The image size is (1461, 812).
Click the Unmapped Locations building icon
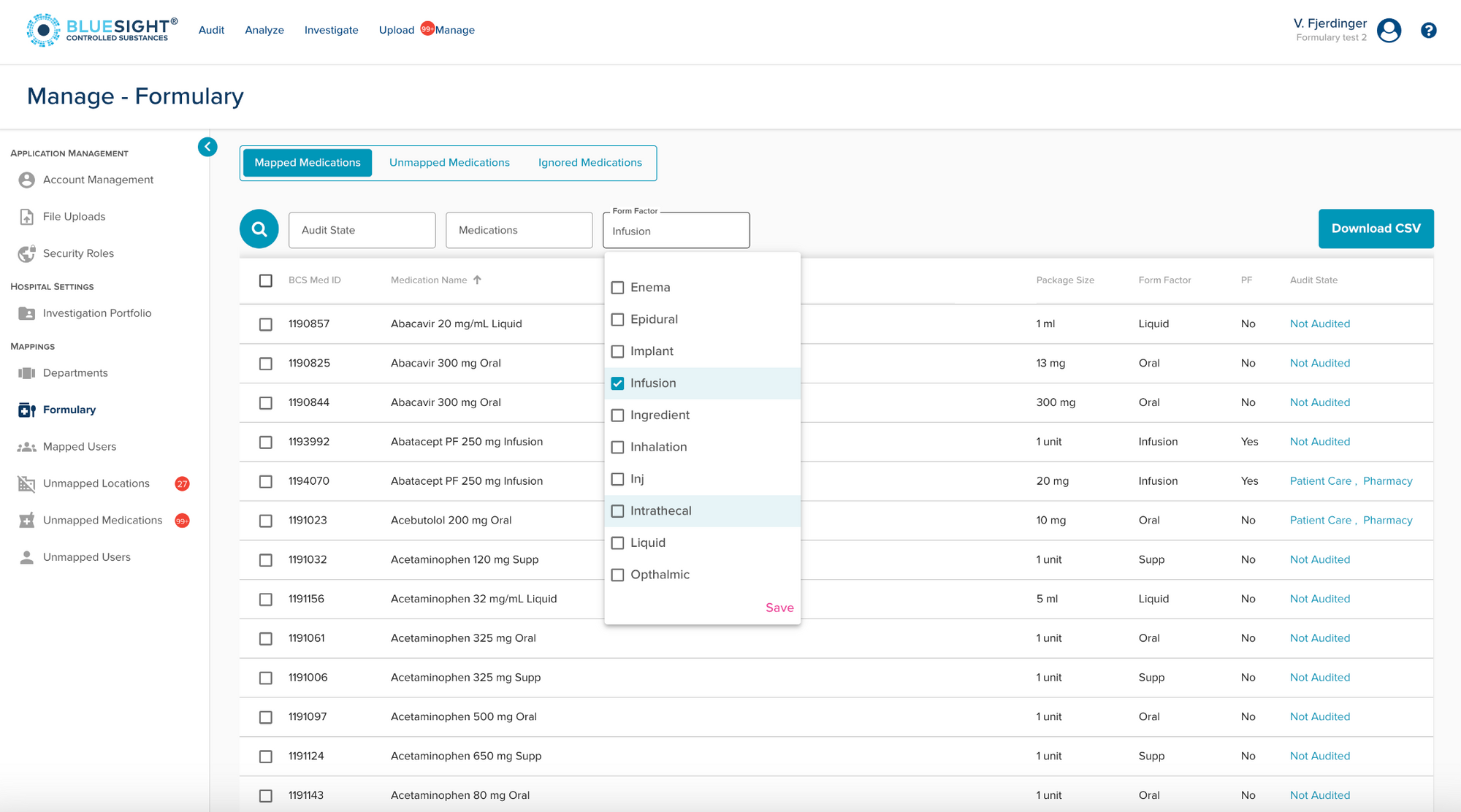click(27, 483)
